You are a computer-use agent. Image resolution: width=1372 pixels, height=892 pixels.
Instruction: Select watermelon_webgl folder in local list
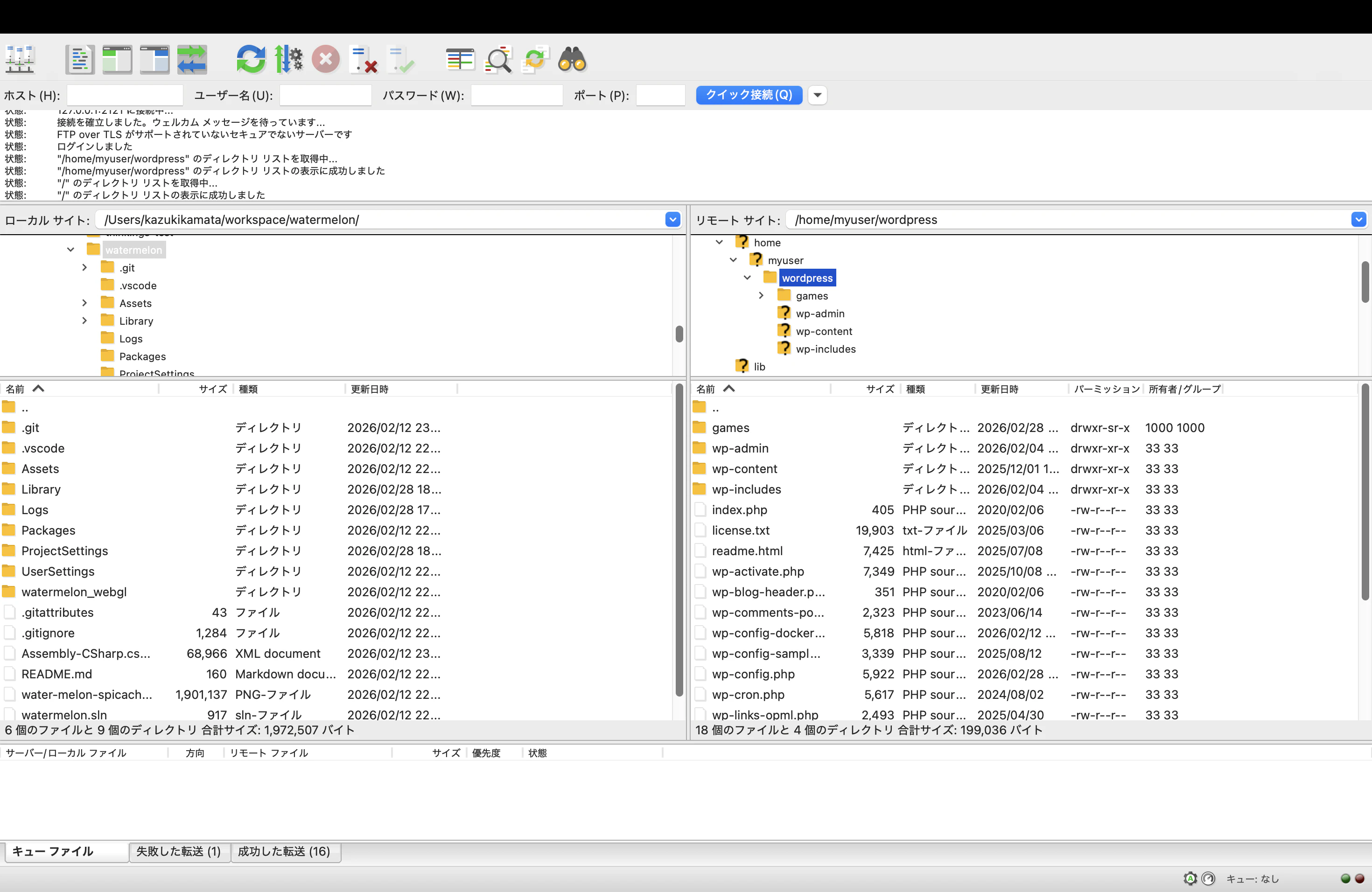click(74, 592)
